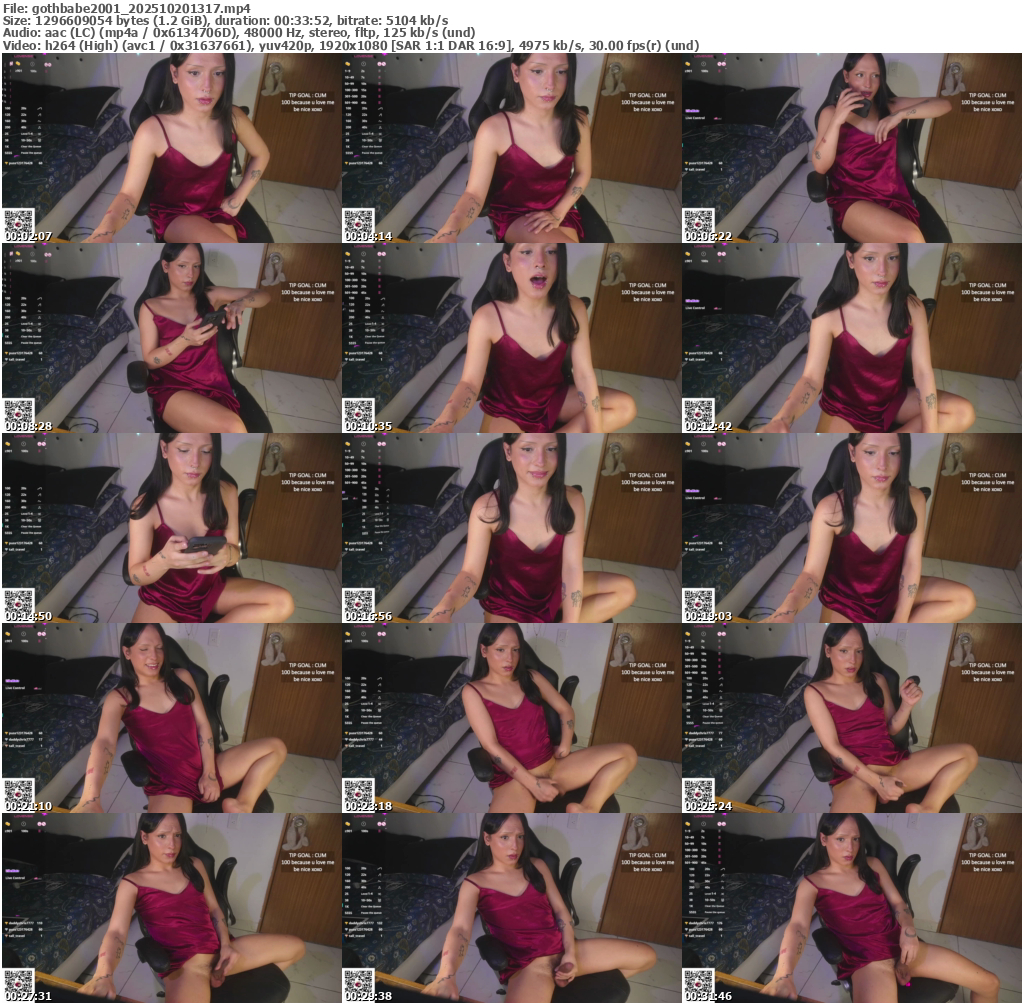Select the thumbnail stamped 00:08:28
The image size is (1024, 1003).
tap(172, 338)
